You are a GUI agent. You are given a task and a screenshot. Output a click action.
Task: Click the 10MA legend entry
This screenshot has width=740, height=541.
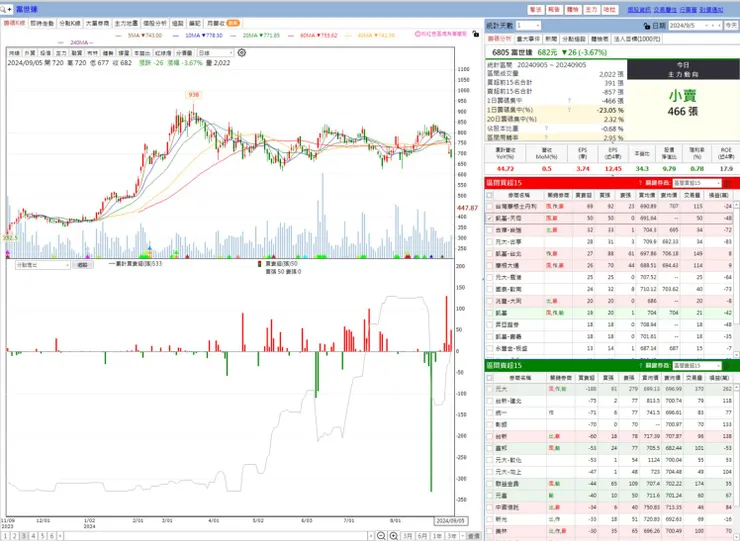click(x=199, y=35)
